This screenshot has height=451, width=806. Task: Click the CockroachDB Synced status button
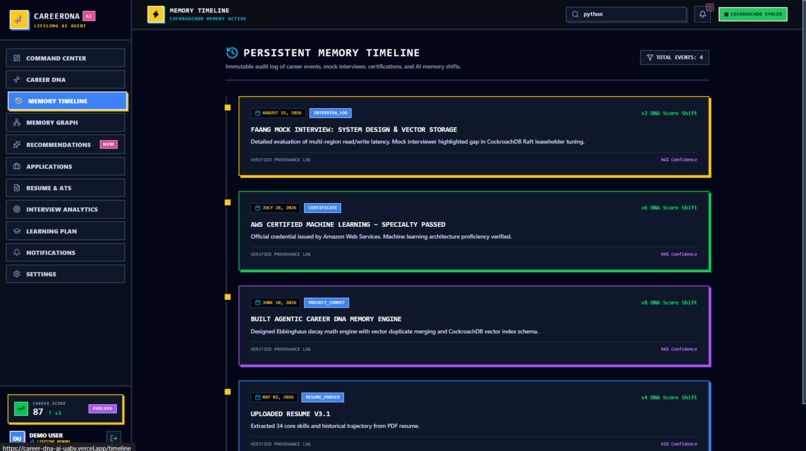[x=753, y=14]
